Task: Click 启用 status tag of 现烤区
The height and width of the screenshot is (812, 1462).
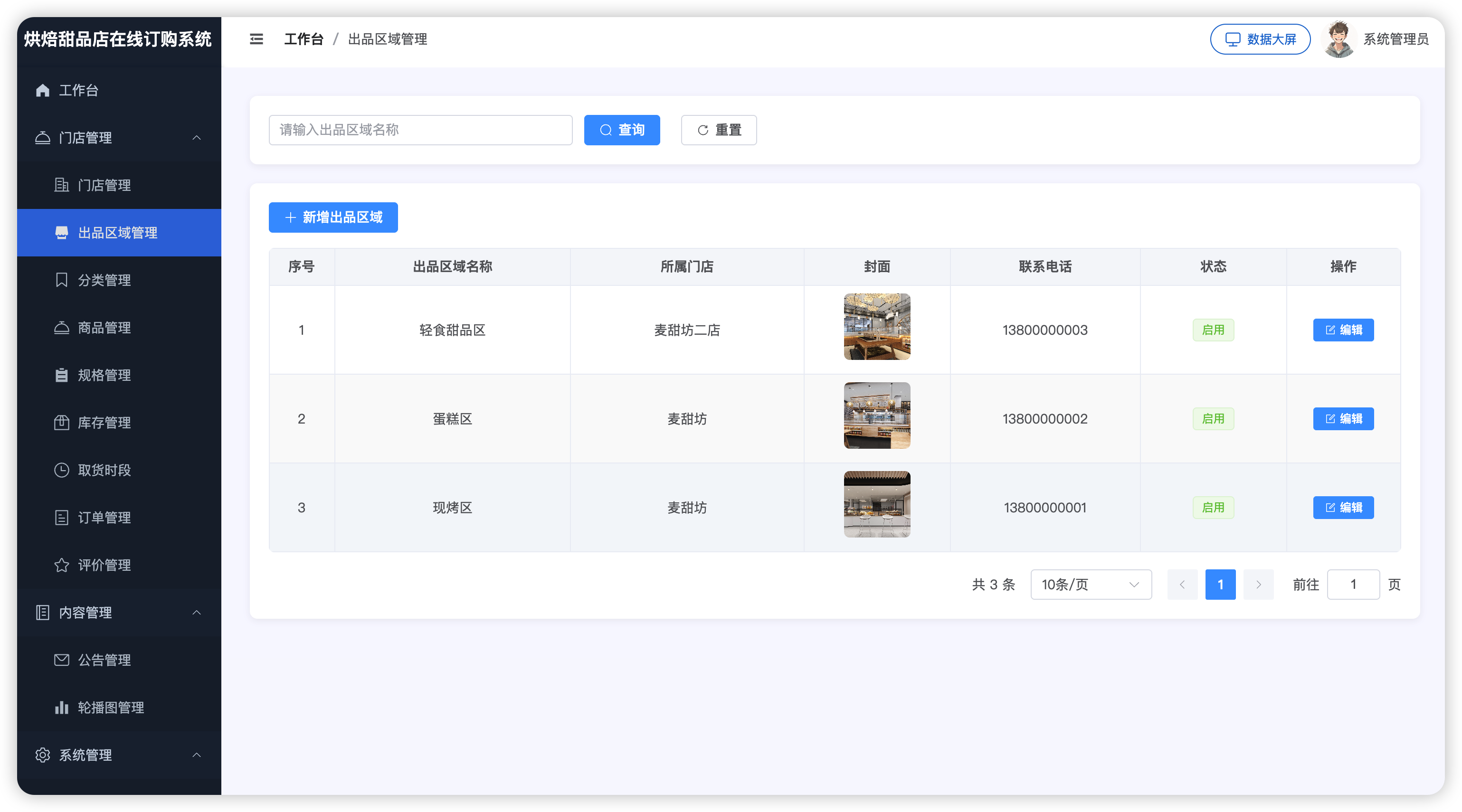Action: point(1214,507)
